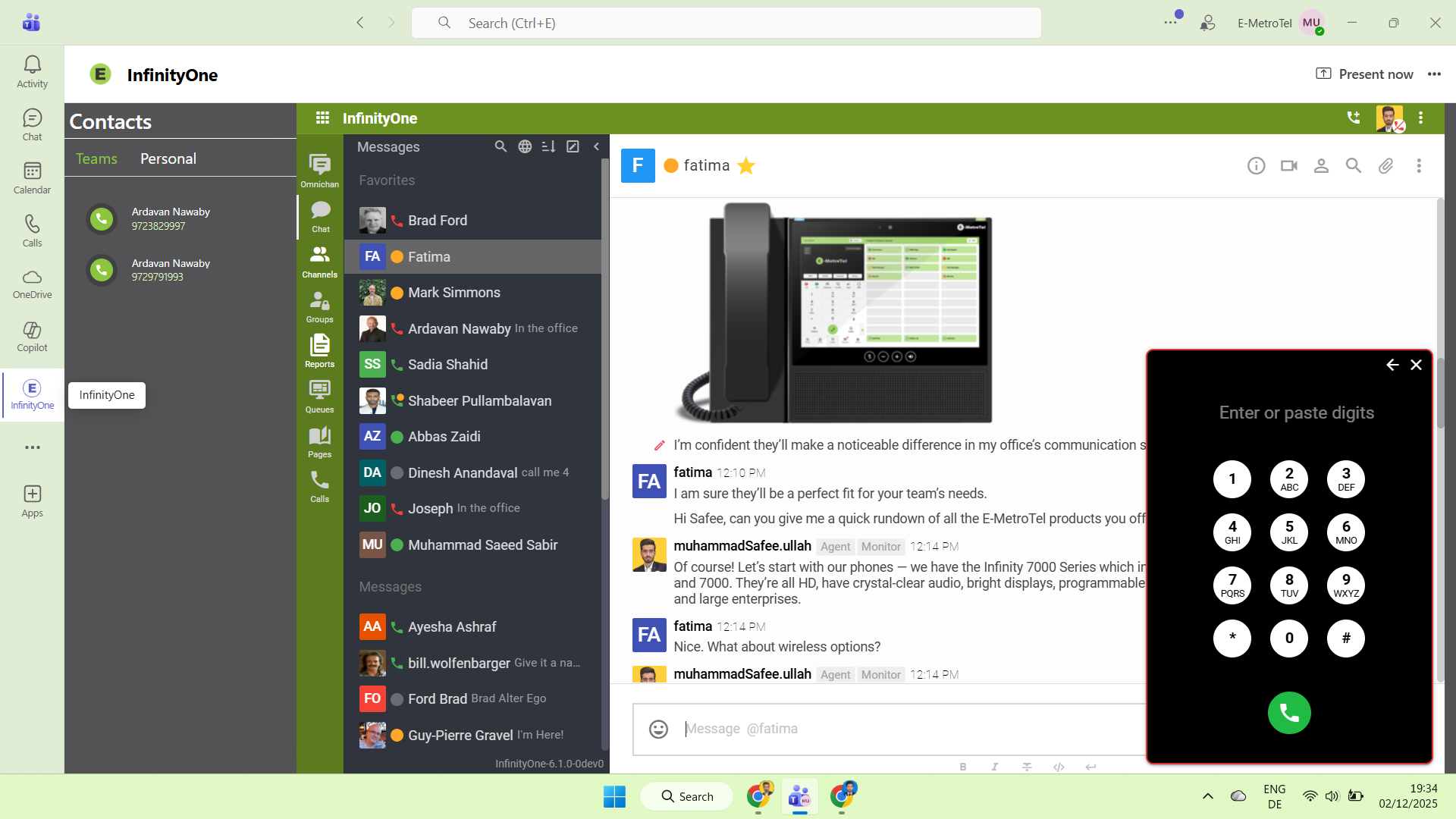The width and height of the screenshot is (1456, 819).
Task: Toggle favorite star for fatima
Action: click(x=746, y=165)
